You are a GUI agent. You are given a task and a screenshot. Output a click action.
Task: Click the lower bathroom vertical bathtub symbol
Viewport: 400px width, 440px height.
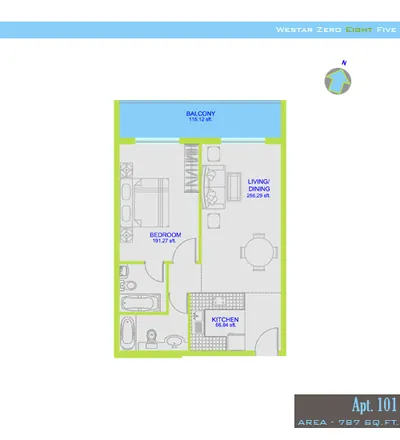[128, 333]
